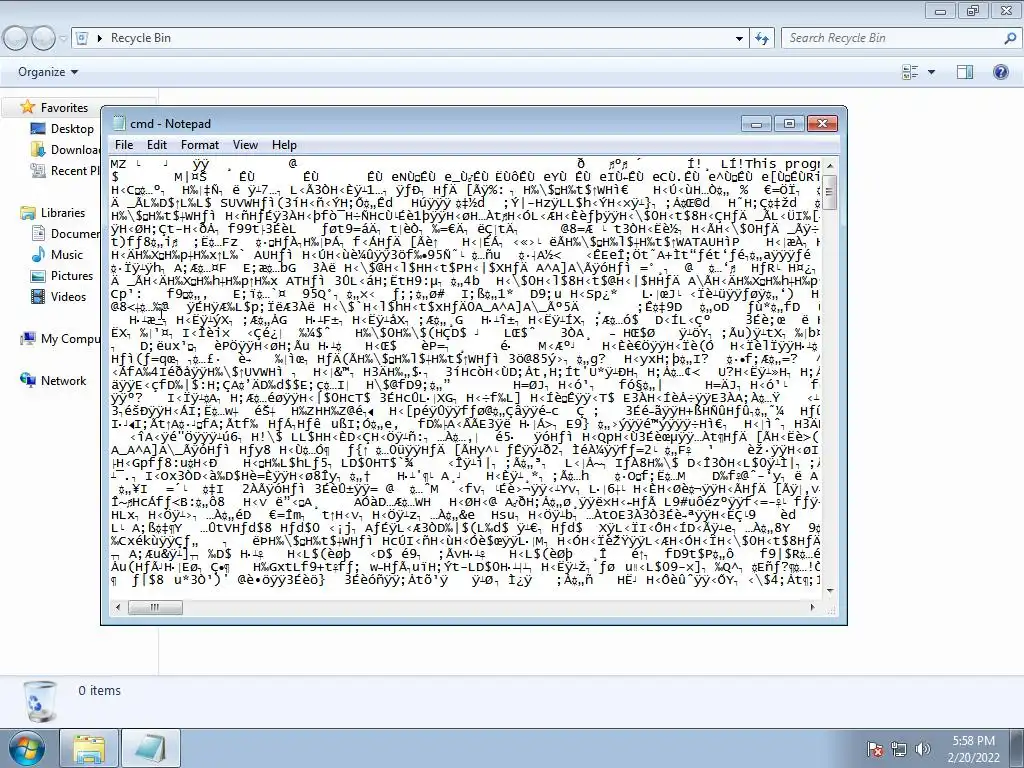Select Recent Places under Favorites
1024x768 pixels.
(x=75, y=170)
